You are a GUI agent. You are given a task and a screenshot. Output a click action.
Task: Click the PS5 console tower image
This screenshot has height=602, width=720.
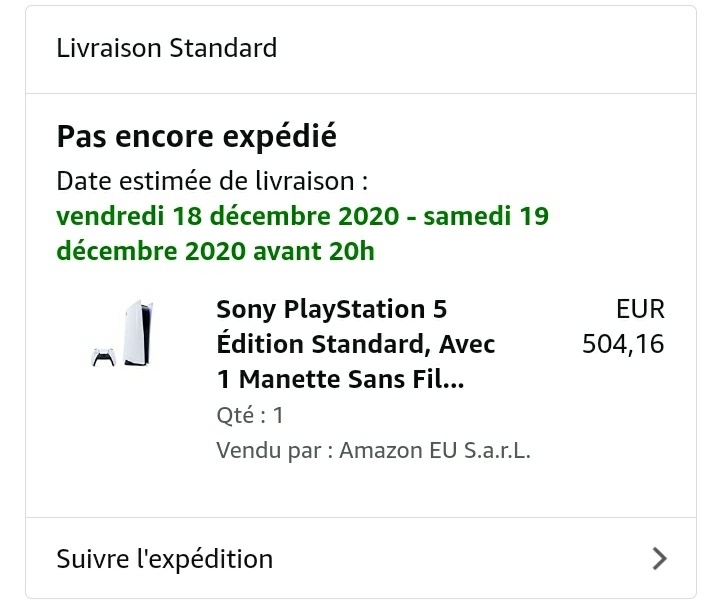coord(132,329)
